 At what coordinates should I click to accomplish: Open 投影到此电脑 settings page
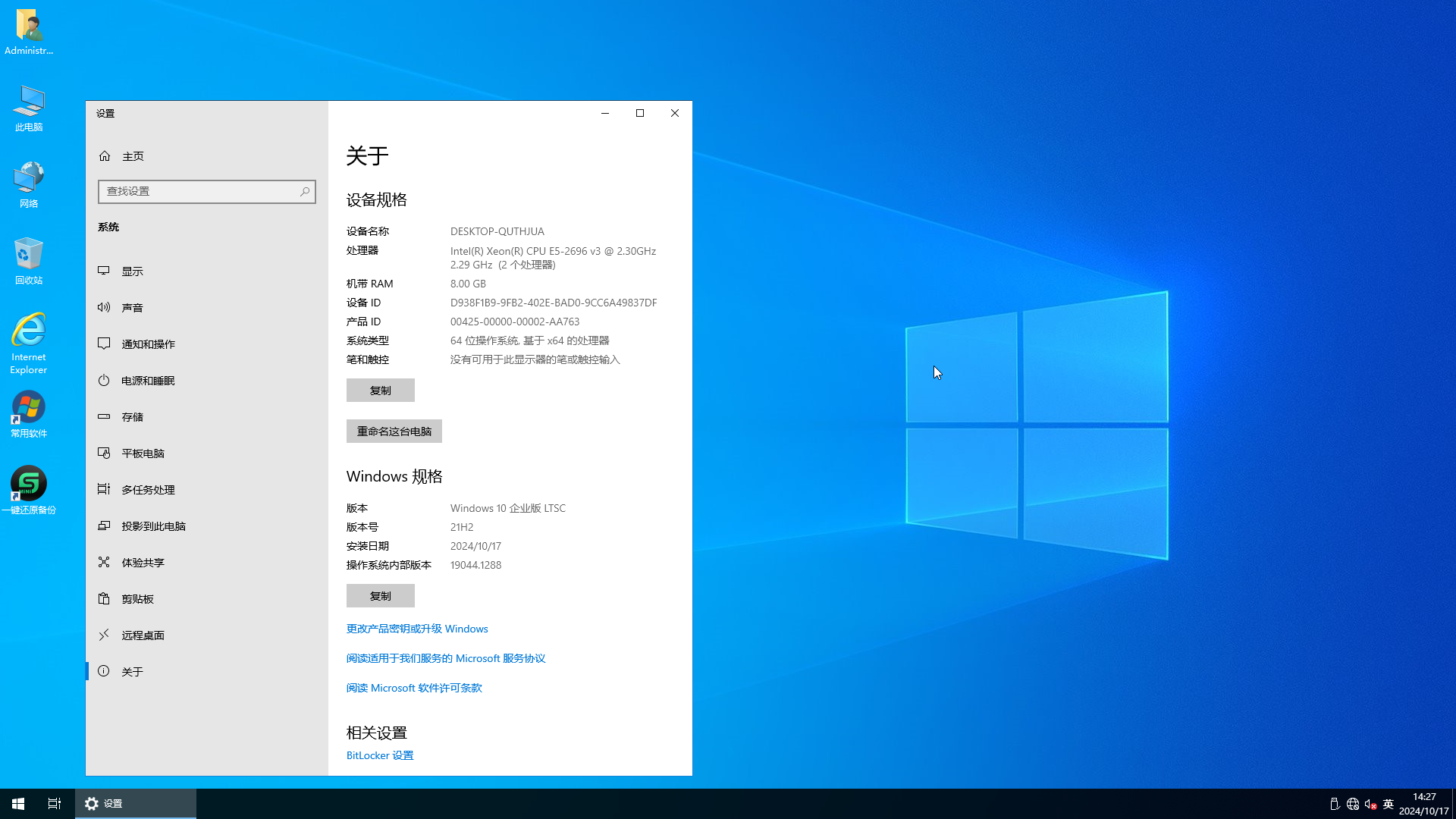(x=207, y=526)
